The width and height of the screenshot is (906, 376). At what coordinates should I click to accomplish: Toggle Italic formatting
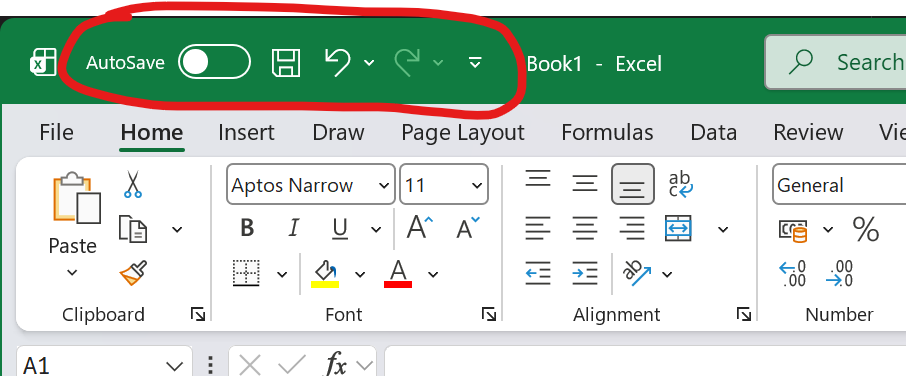(294, 229)
